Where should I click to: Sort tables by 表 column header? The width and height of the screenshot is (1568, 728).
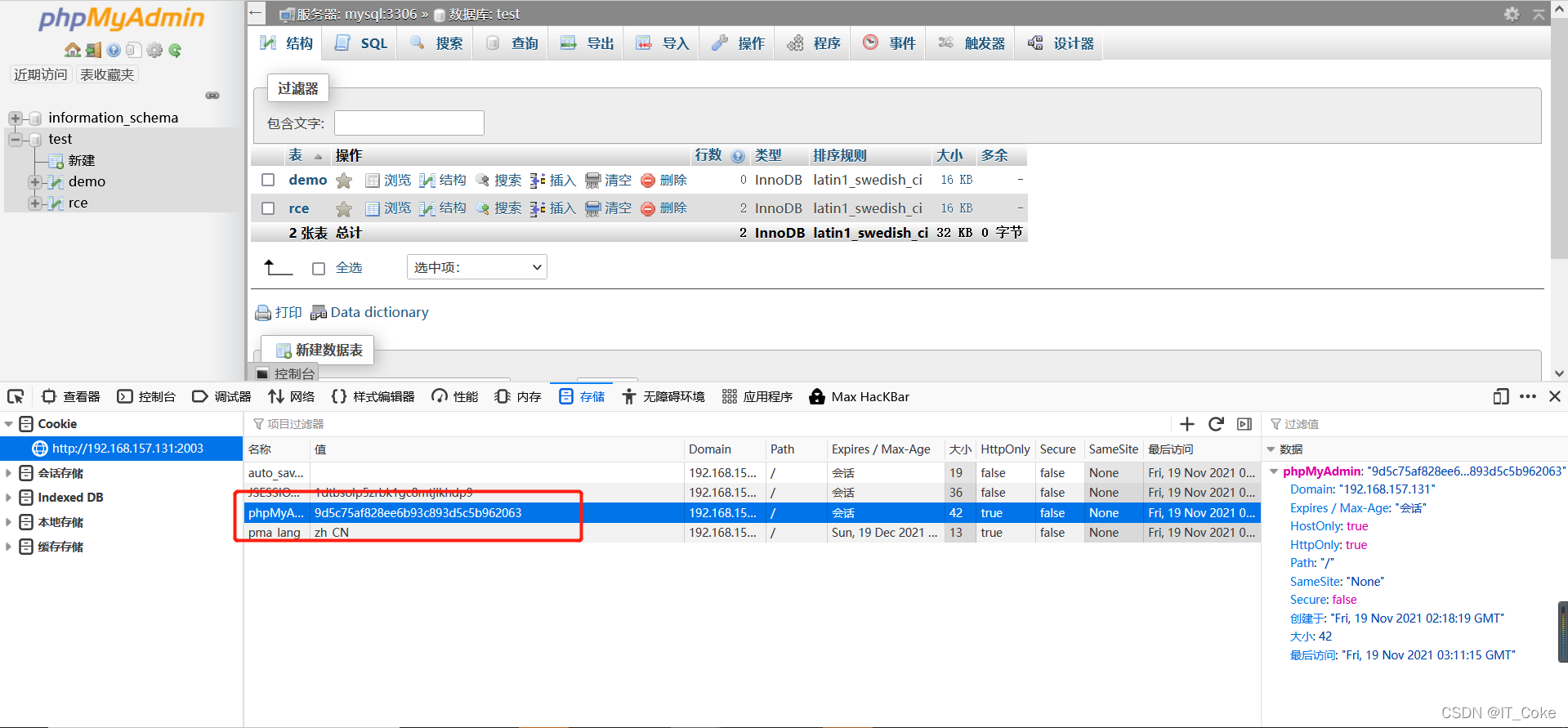click(x=295, y=155)
